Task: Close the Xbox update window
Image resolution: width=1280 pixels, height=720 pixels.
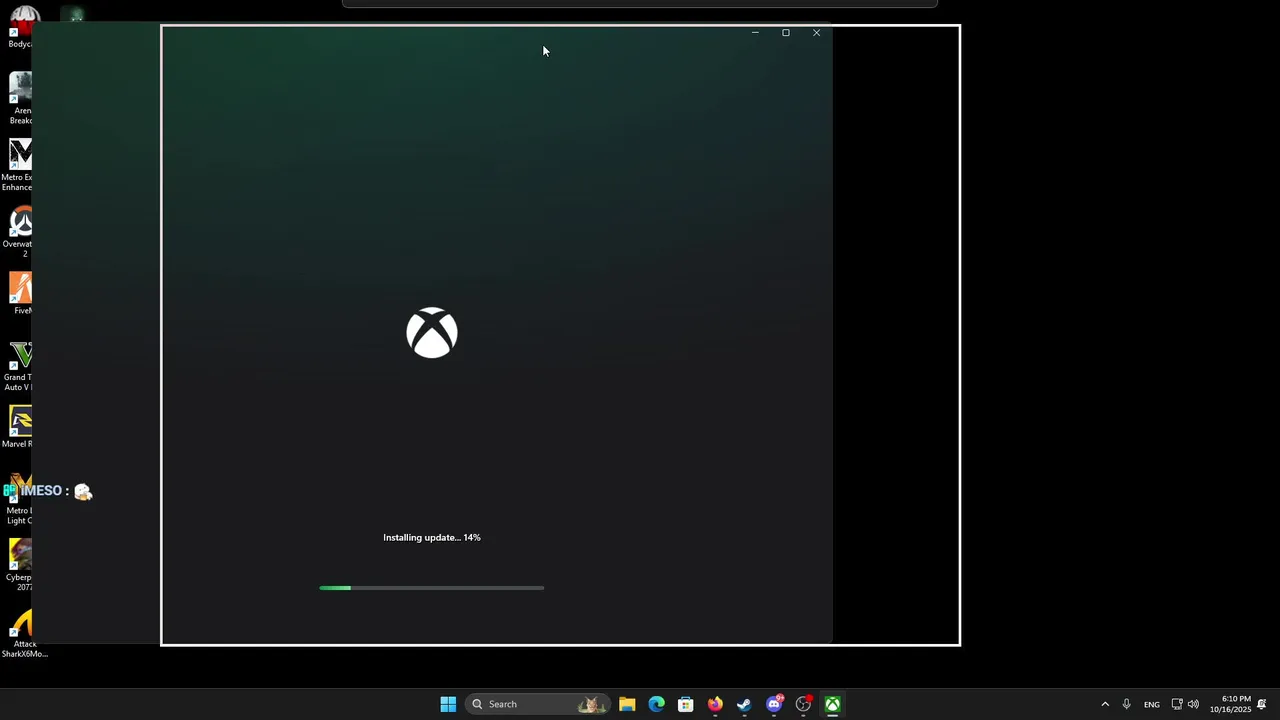Action: click(x=816, y=33)
